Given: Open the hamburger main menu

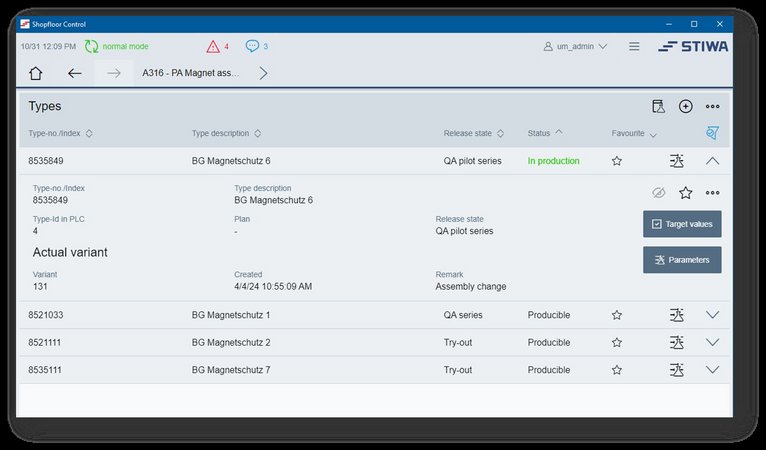Looking at the screenshot, I should click(x=634, y=46).
